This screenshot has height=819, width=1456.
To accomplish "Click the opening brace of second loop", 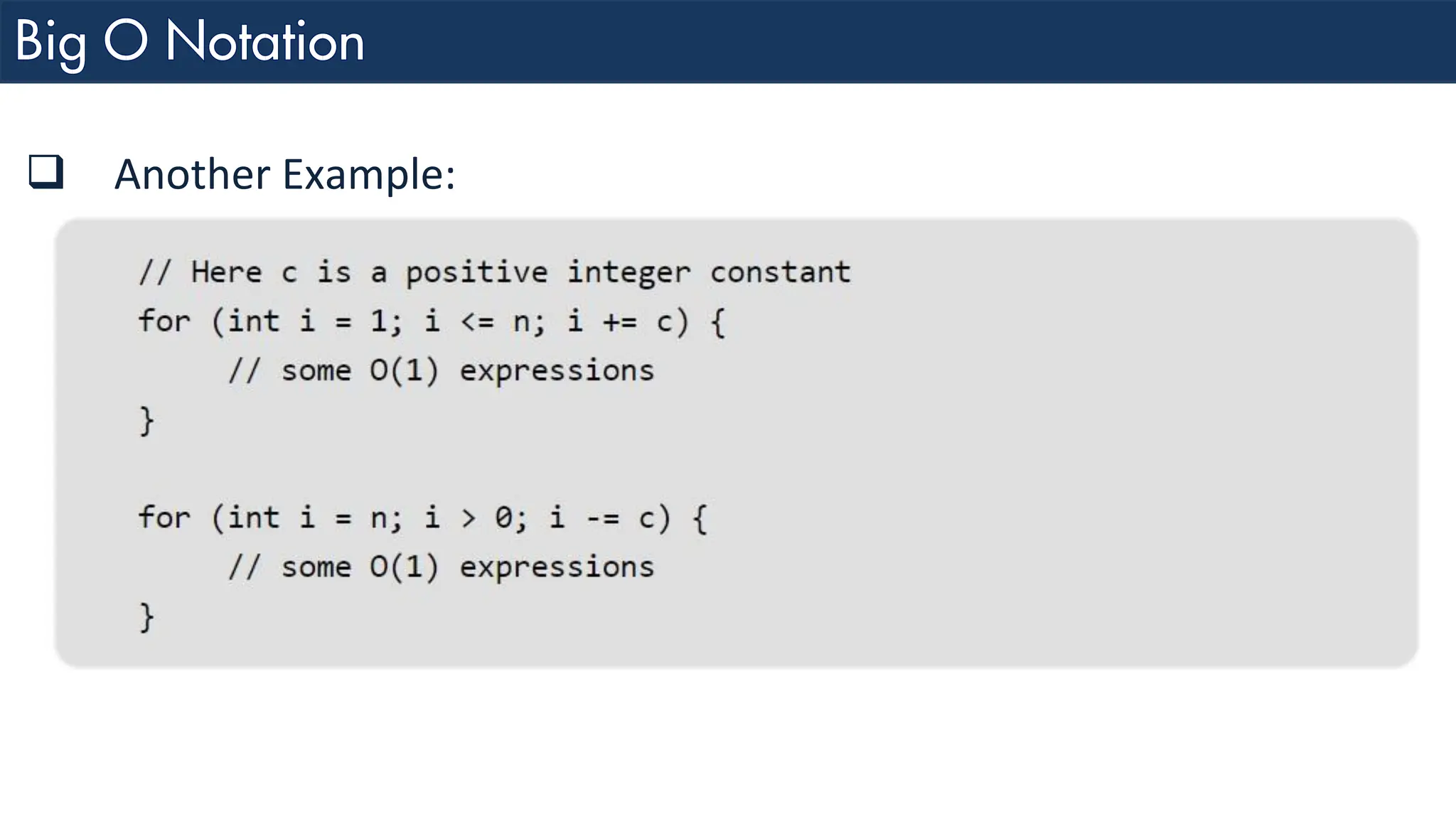I will (700, 518).
